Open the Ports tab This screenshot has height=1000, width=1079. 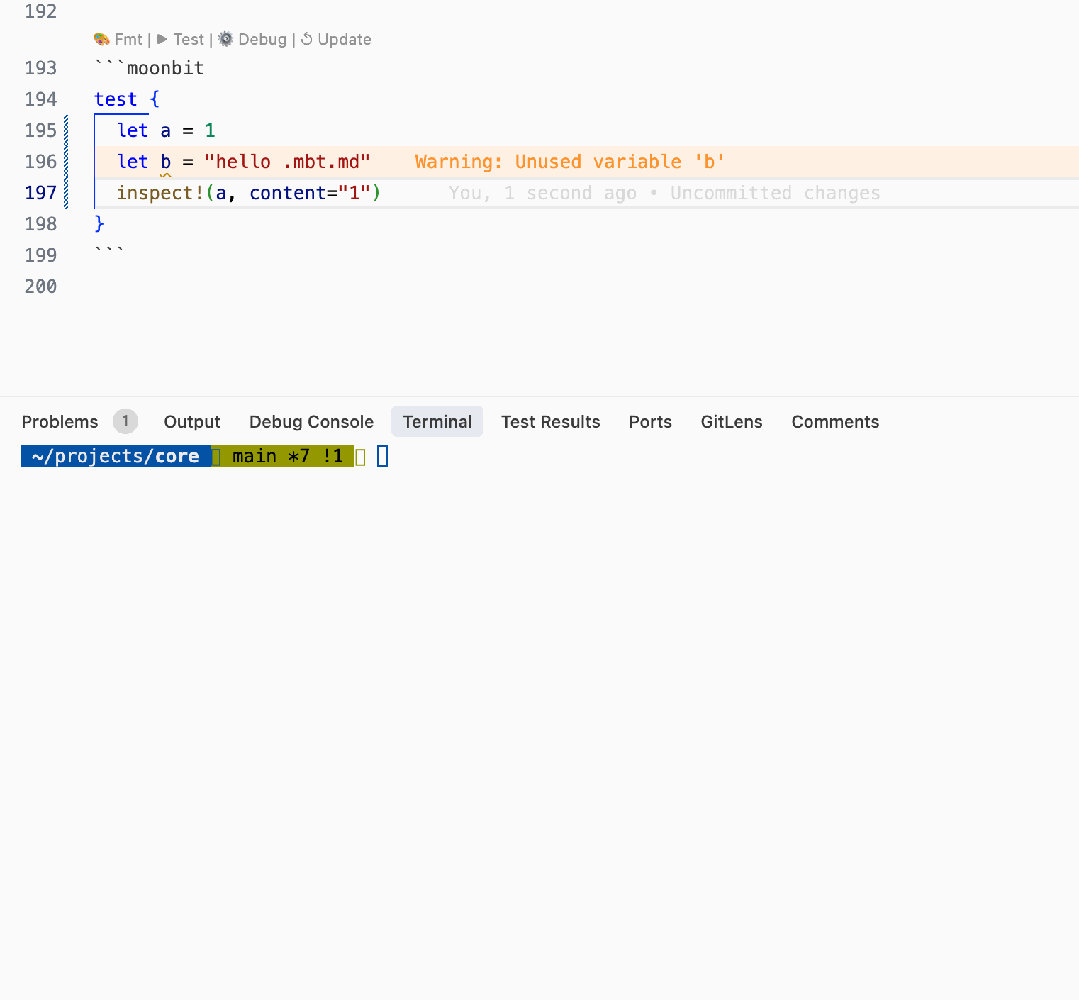(x=650, y=422)
